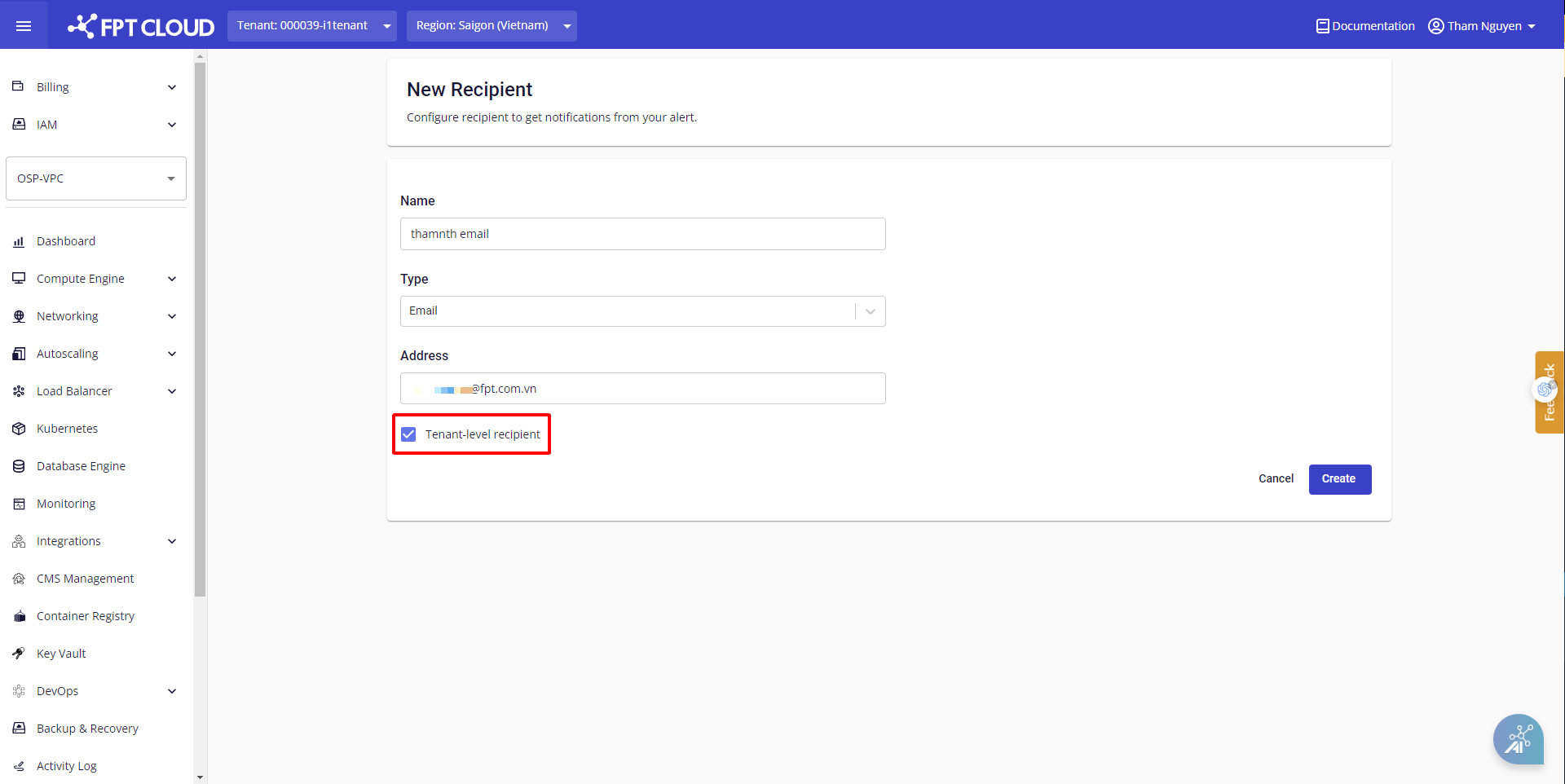1565x784 pixels.
Task: Click the Kubernetes cube icon
Action: click(19, 429)
